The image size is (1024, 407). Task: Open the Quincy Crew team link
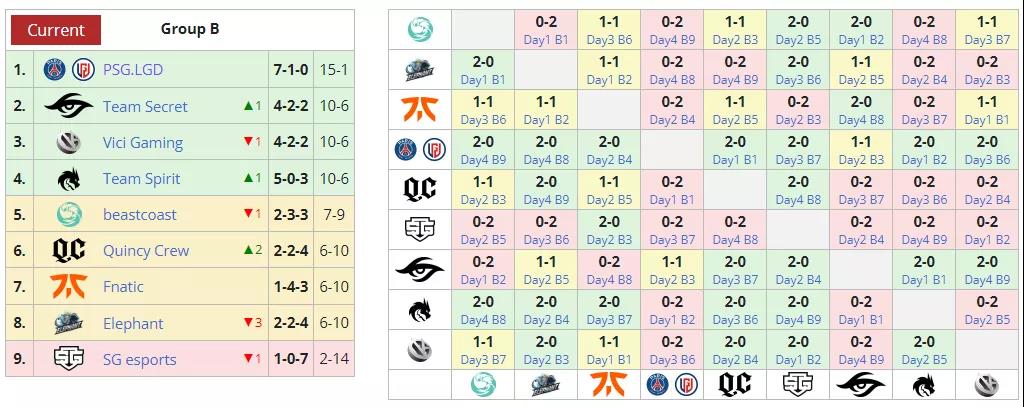pos(146,250)
